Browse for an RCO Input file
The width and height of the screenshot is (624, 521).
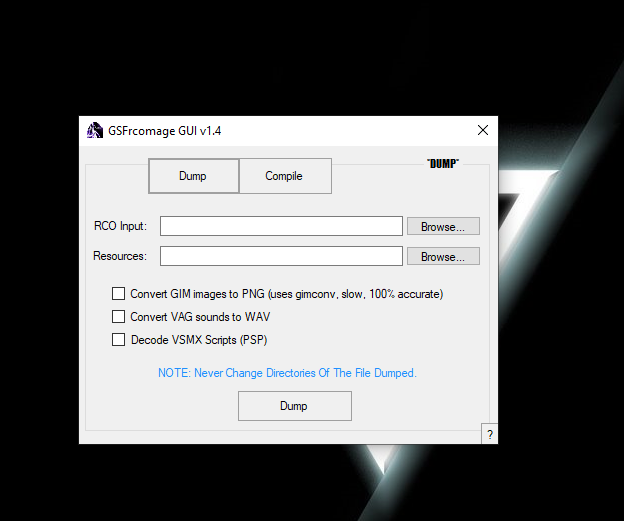pos(443,226)
